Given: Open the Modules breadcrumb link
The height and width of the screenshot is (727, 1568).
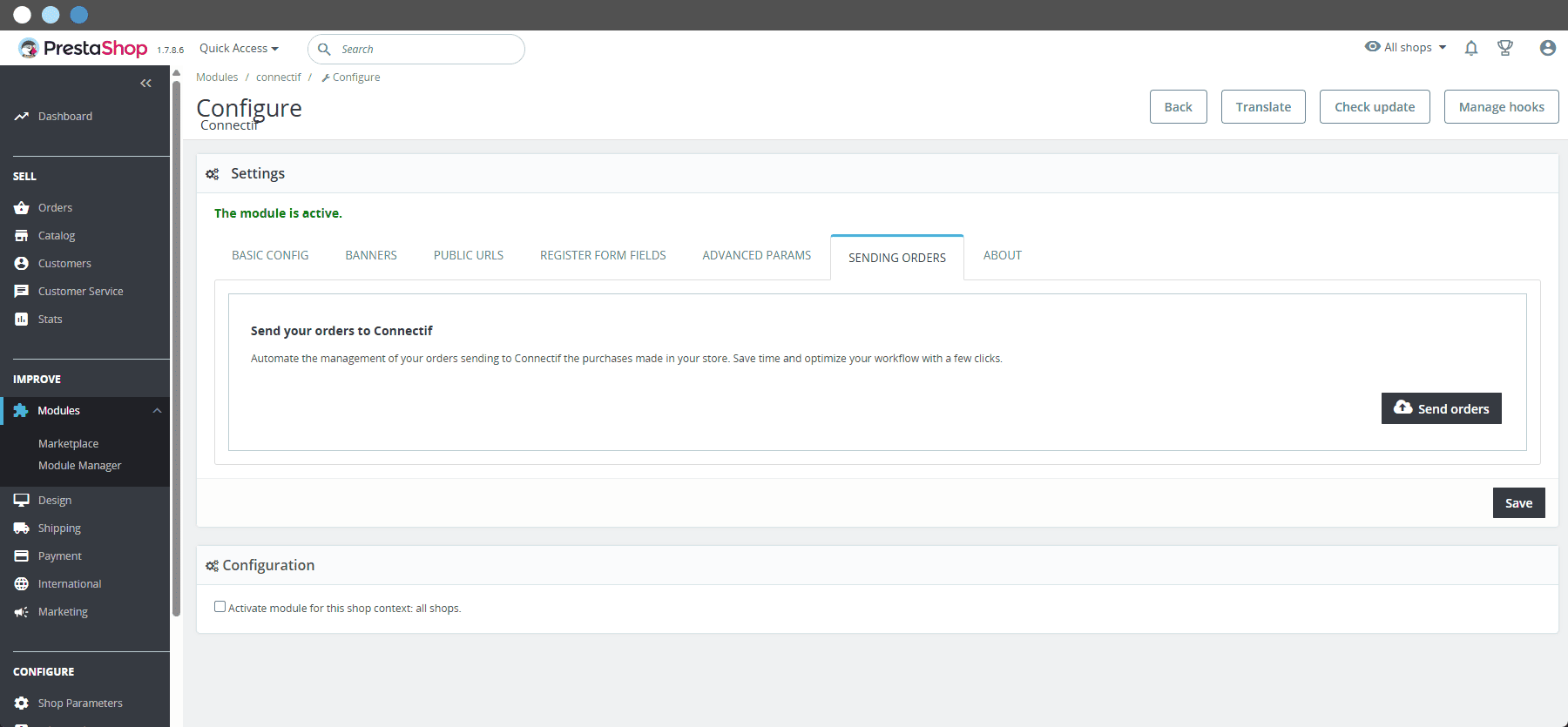Looking at the screenshot, I should (x=217, y=77).
